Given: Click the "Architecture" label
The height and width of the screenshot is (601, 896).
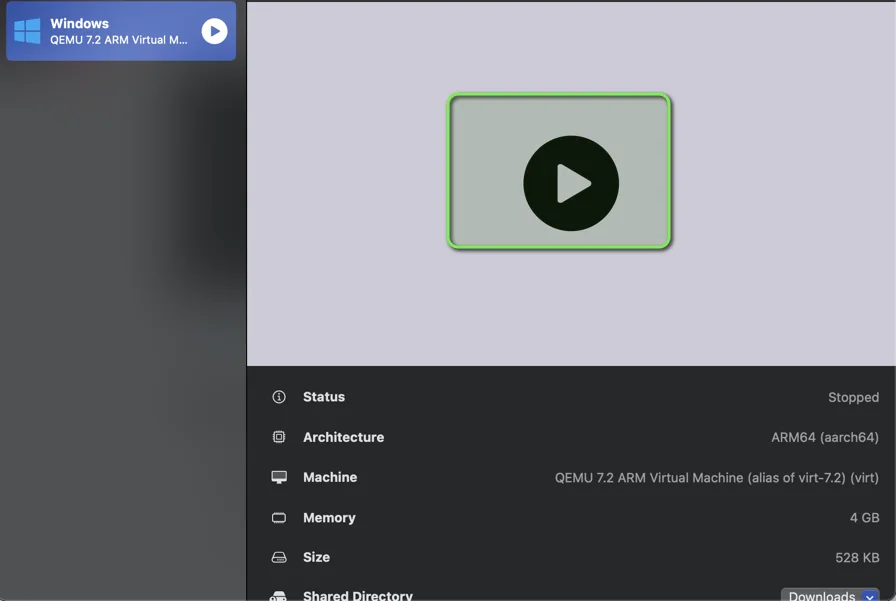Looking at the screenshot, I should click(343, 437).
